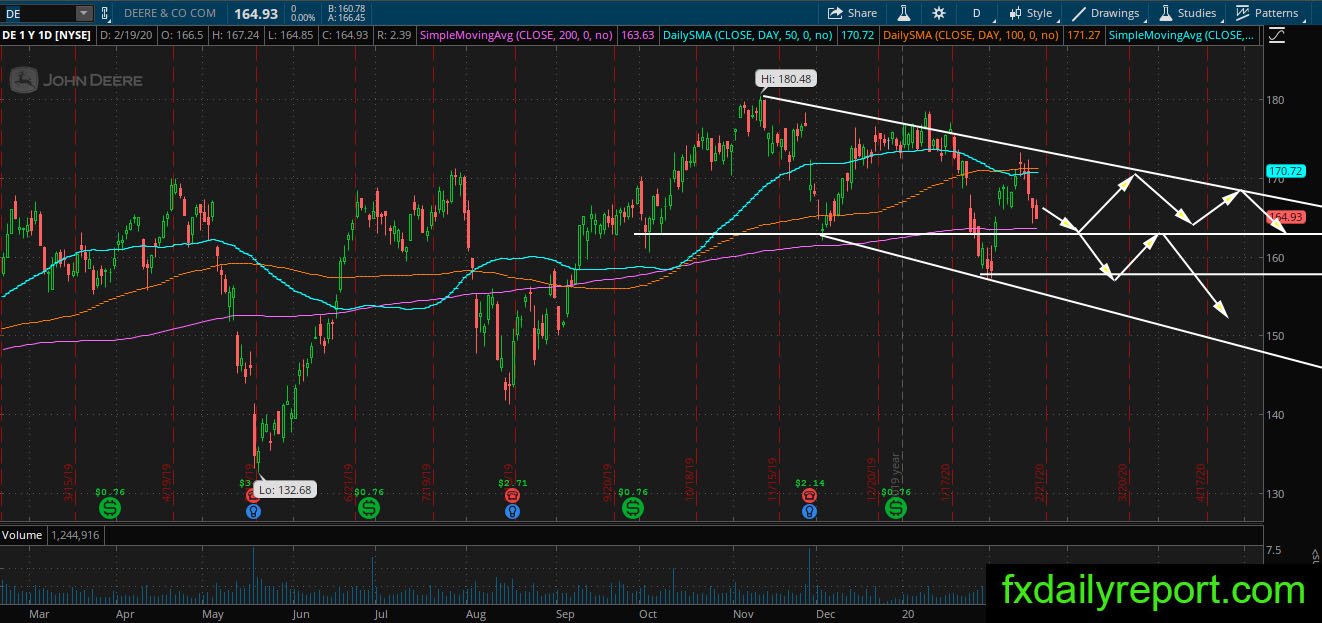1322x623 pixels.
Task: Click the 171.27 DailySMA value
Action: (x=1084, y=35)
